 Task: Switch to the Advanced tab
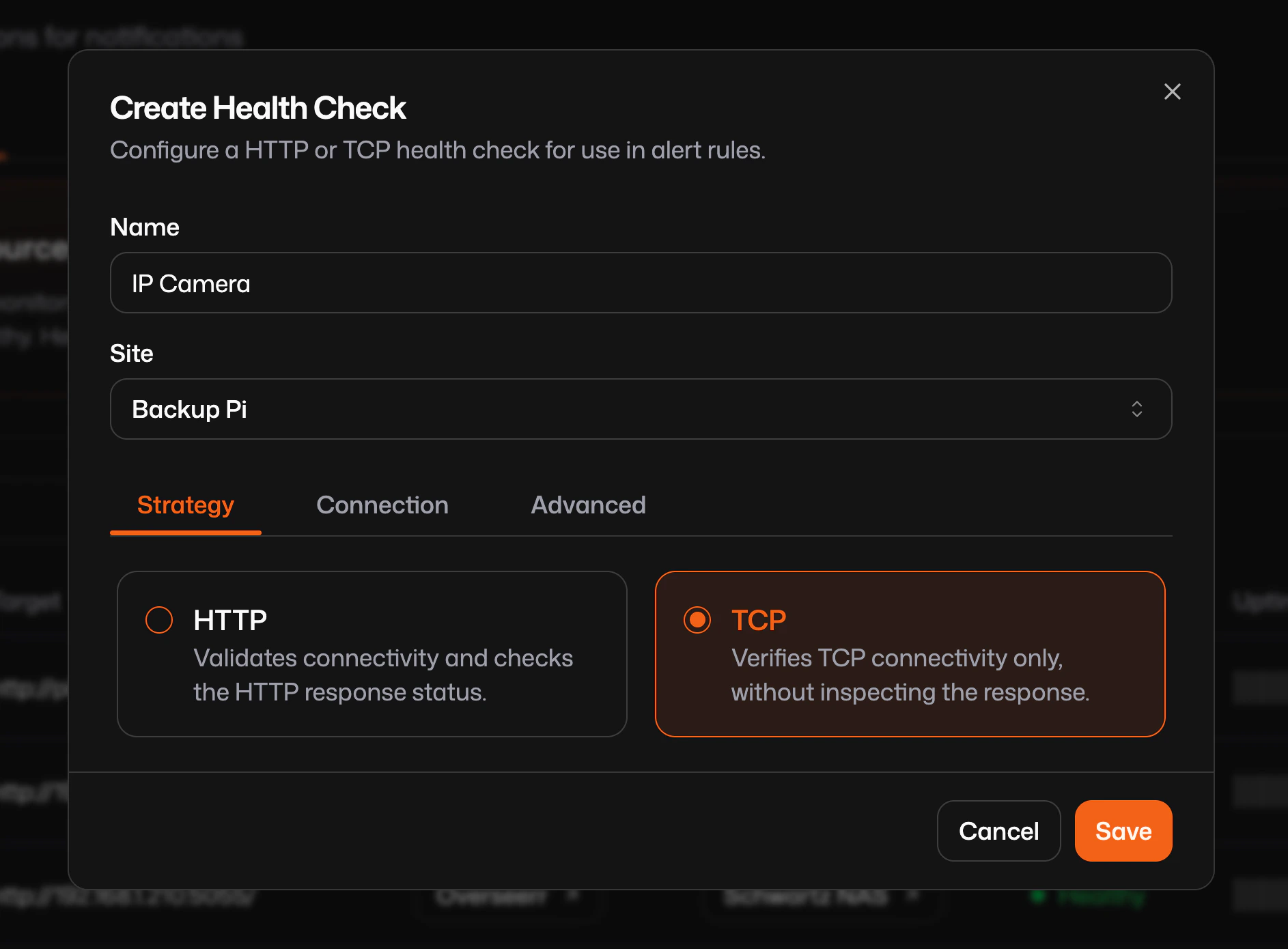[x=587, y=505]
